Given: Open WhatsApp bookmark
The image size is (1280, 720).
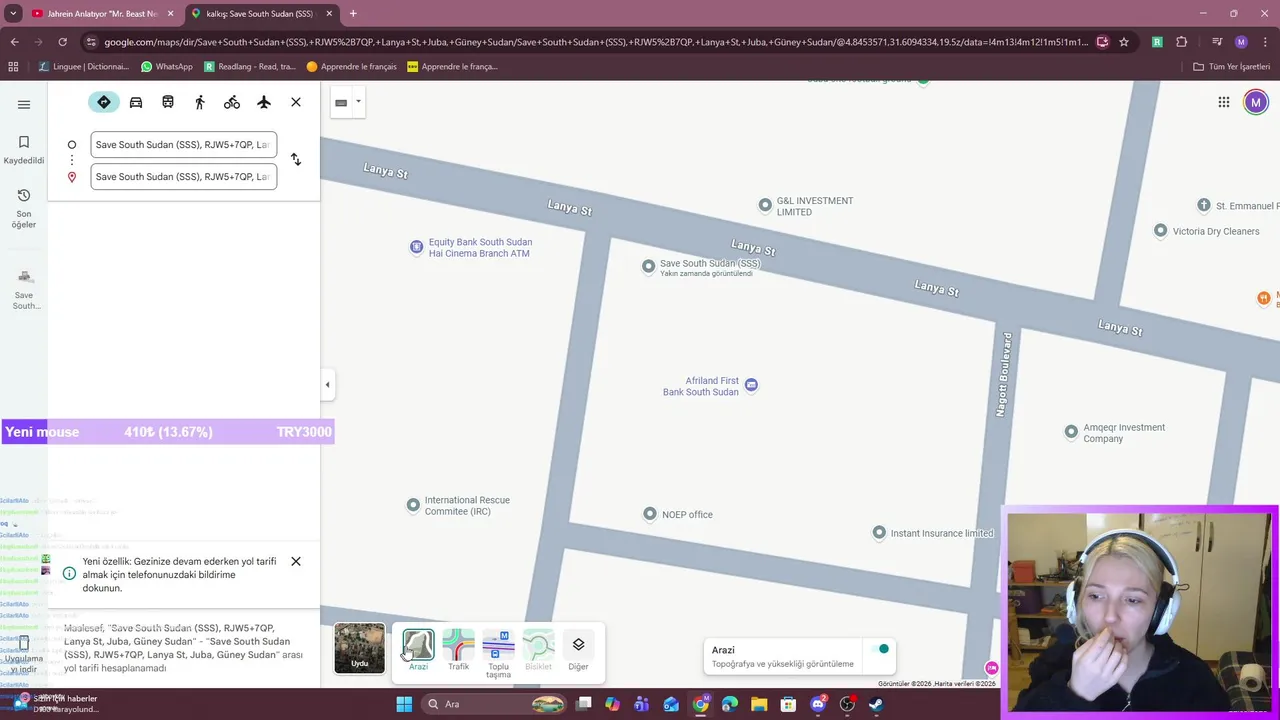Looking at the screenshot, I should [167, 67].
